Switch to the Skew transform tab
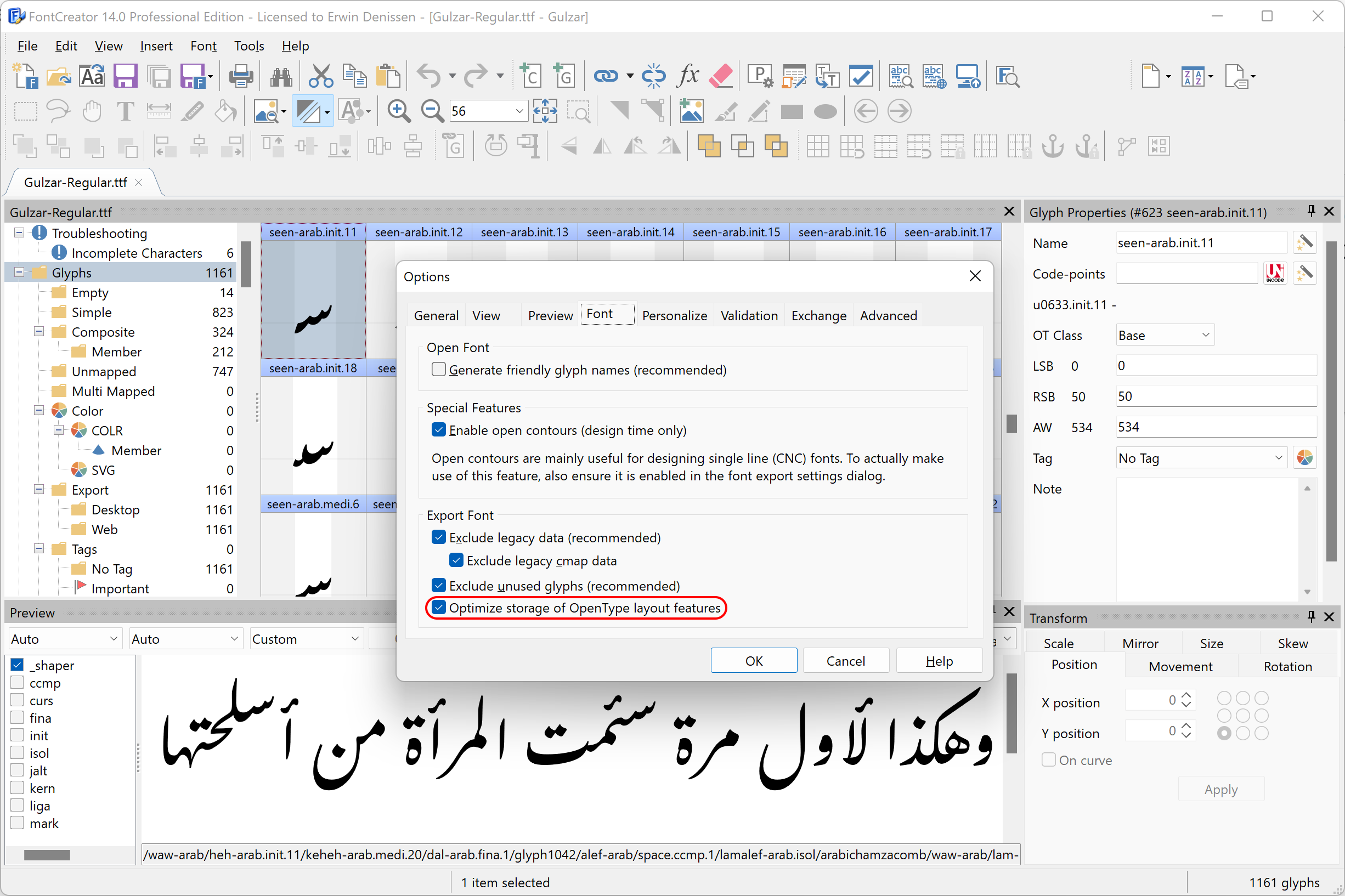Image resolution: width=1345 pixels, height=896 pixels. pos(1292,643)
